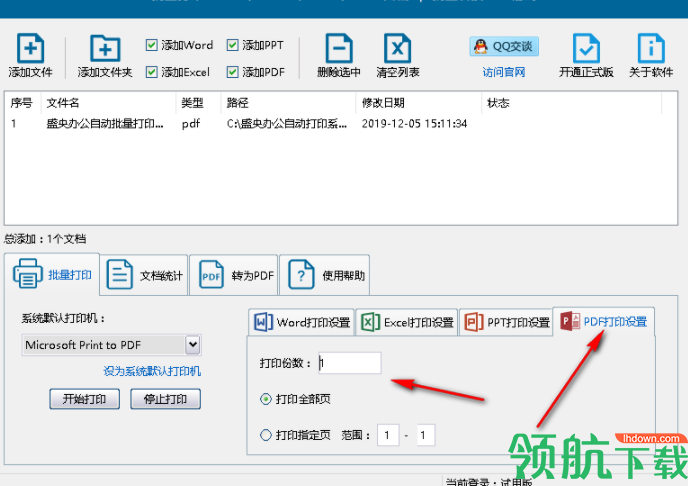Expand the Microsoft Print to PDF dropdown
Screen dimensions: 688x486
pyautogui.click(x=193, y=345)
